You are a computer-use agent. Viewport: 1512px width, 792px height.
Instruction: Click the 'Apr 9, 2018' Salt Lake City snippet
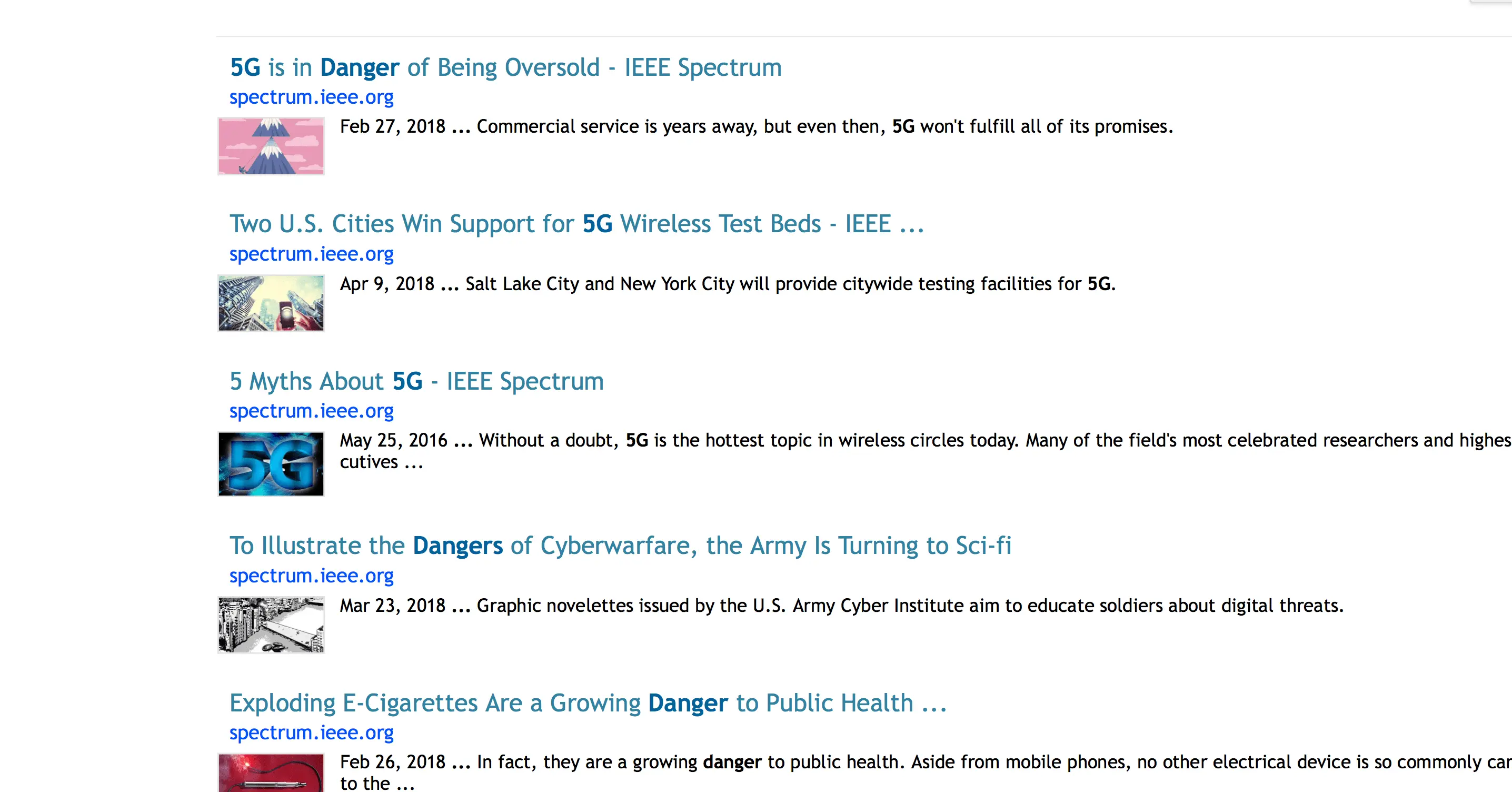click(727, 283)
